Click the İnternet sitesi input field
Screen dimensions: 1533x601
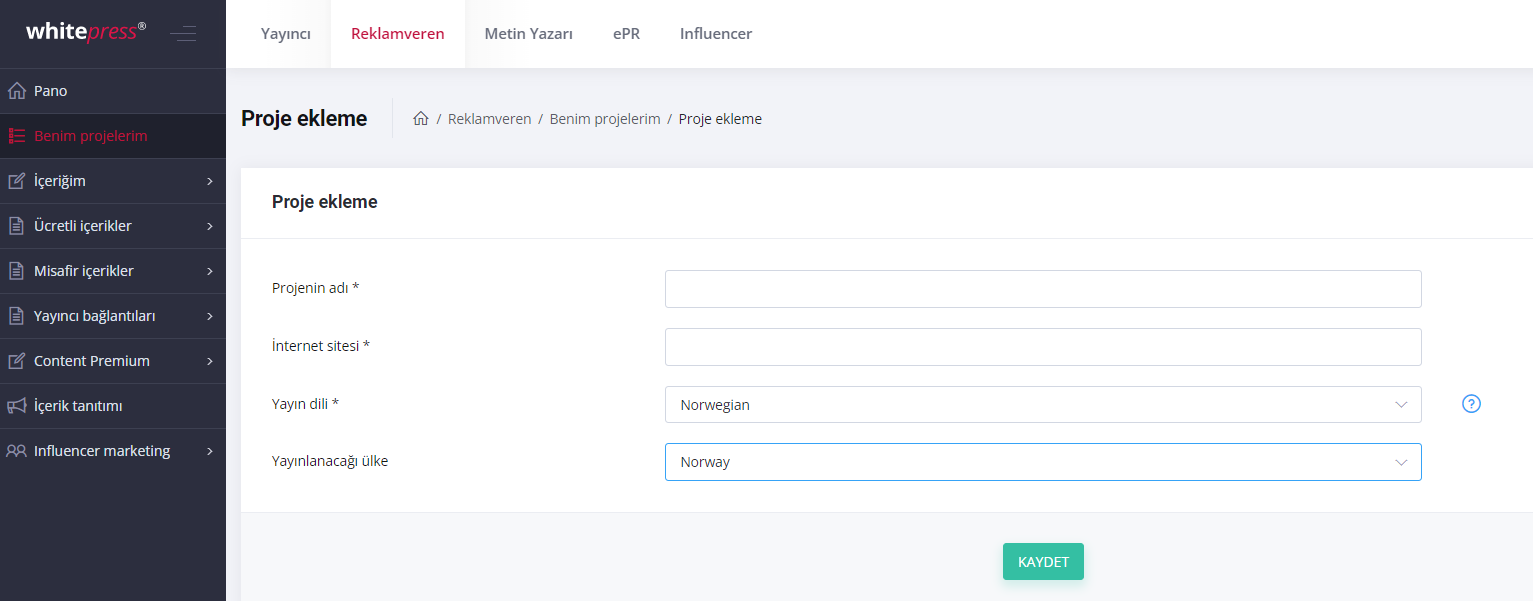click(x=1043, y=347)
